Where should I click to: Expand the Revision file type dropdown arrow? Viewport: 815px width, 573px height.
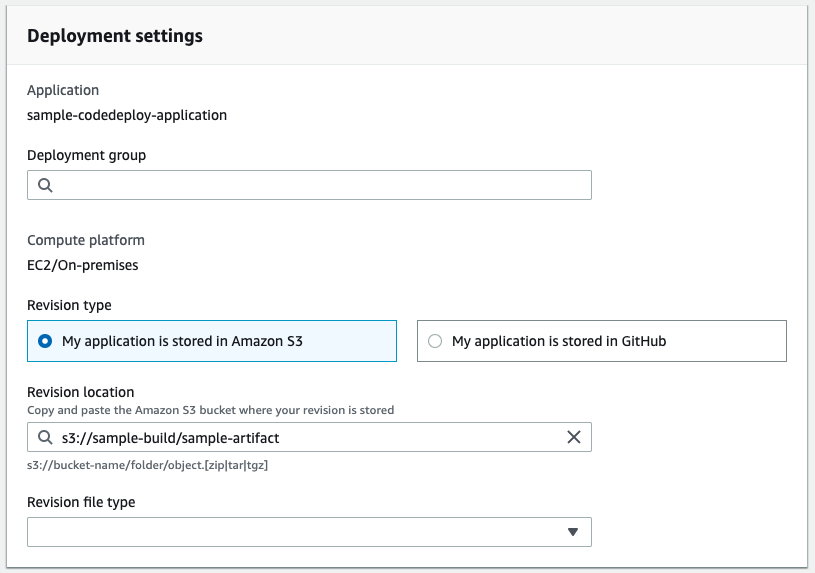pyautogui.click(x=573, y=532)
